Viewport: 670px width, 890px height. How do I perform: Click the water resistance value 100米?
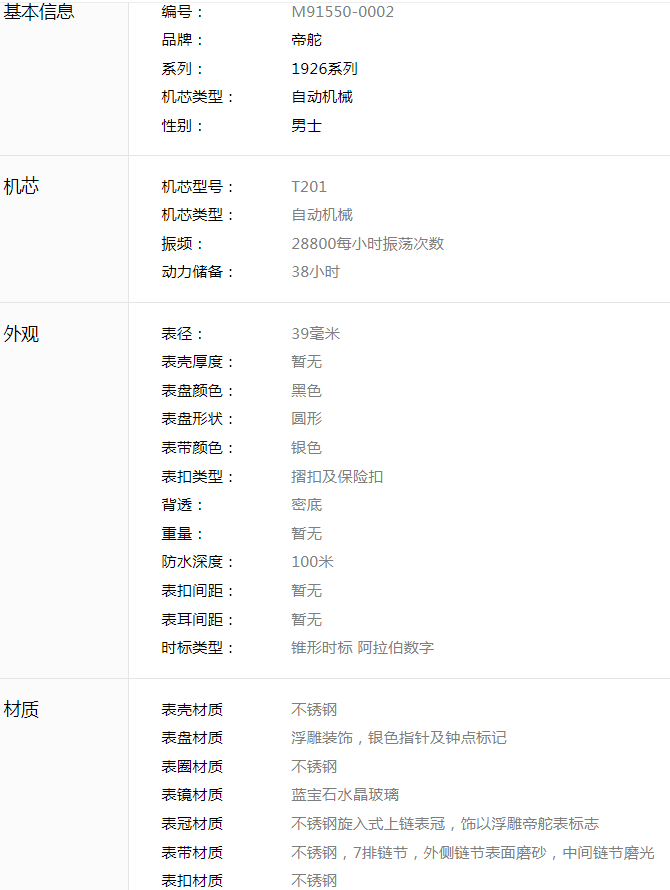point(312,562)
